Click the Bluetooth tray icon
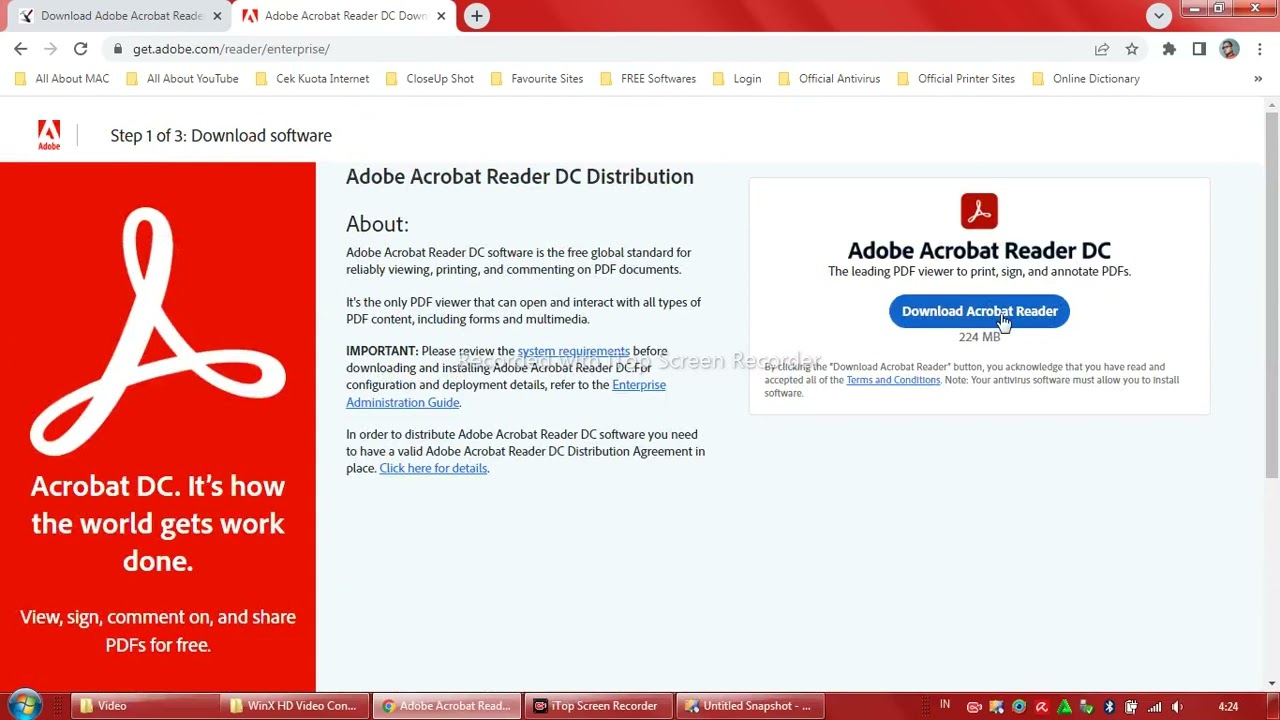Image resolution: width=1280 pixels, height=720 pixels. pyautogui.click(x=1109, y=707)
